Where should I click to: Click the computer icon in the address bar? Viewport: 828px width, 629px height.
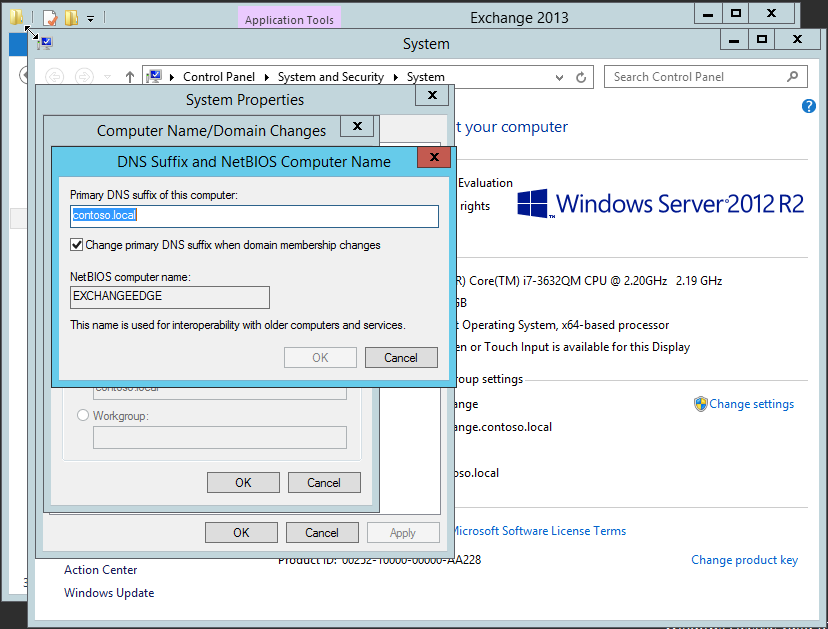pyautogui.click(x=154, y=77)
